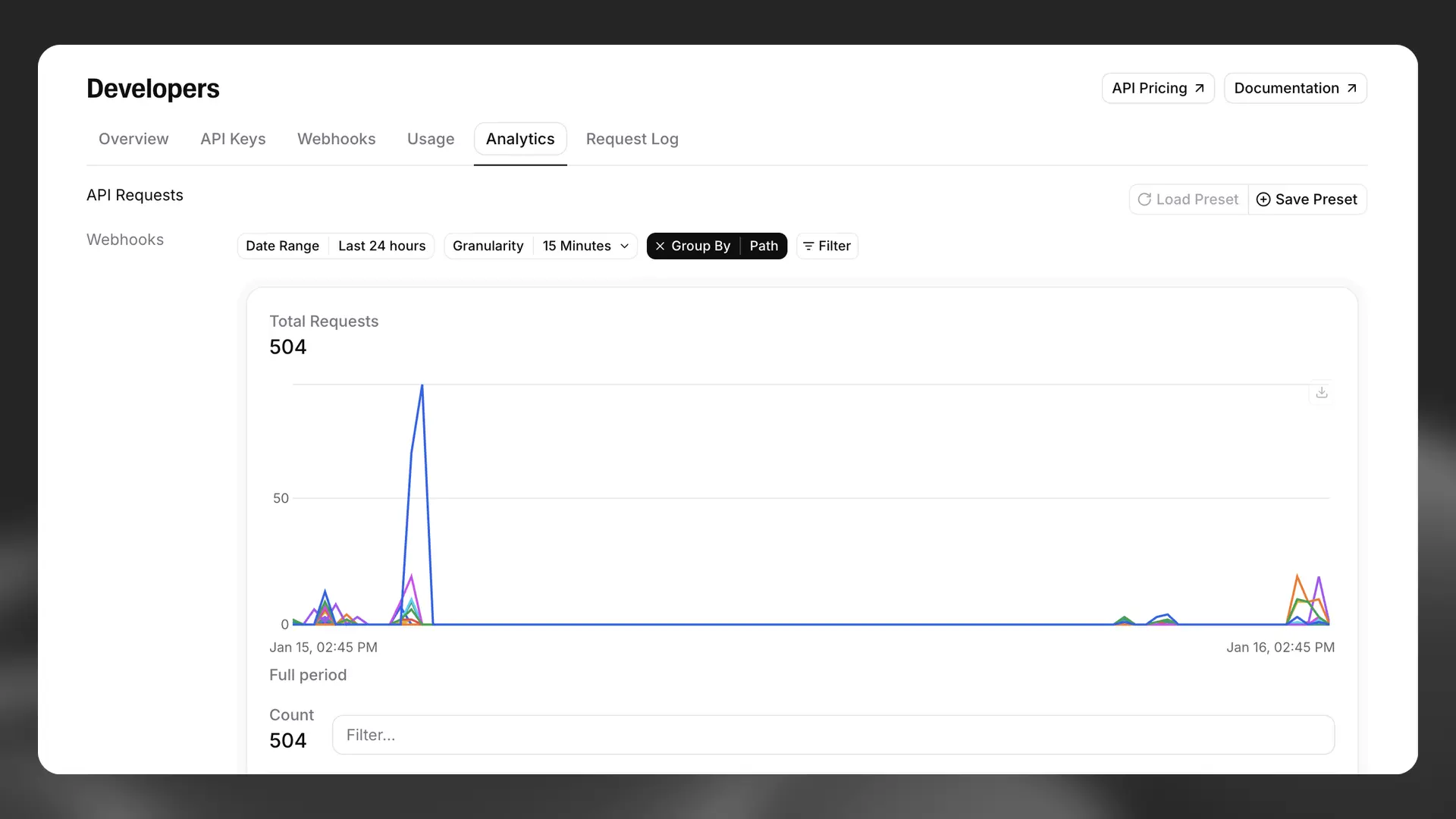Expand the Granularity chevron dropdown
This screenshot has height=819, width=1456.
(x=624, y=246)
